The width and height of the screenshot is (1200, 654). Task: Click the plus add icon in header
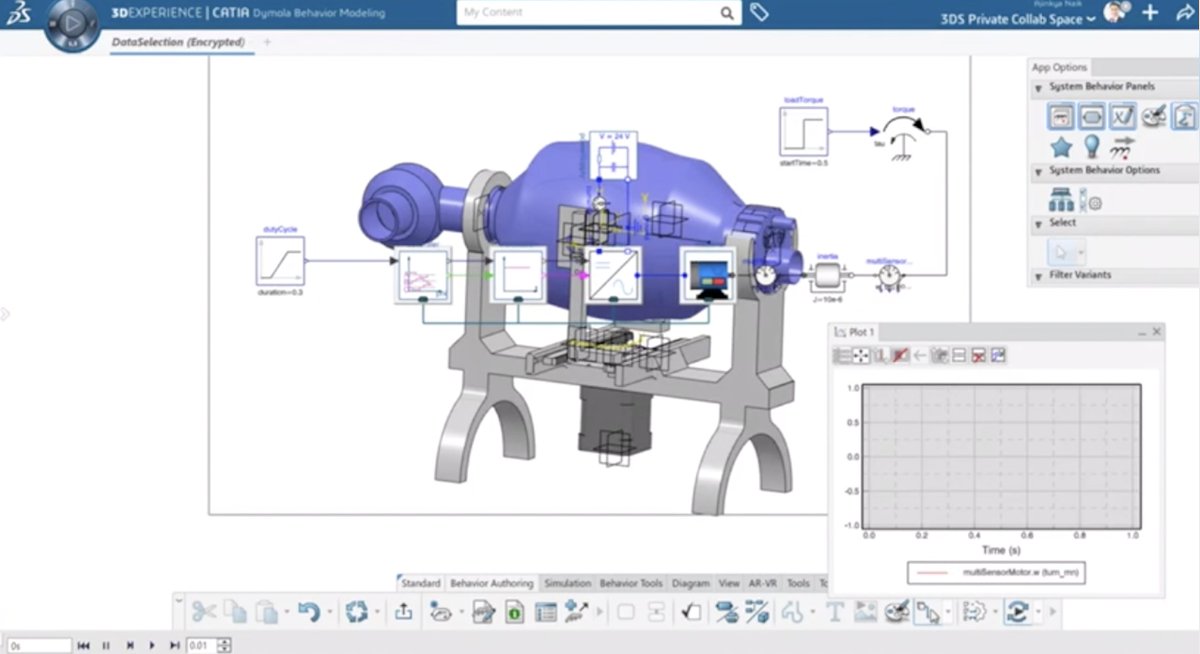coord(1150,13)
